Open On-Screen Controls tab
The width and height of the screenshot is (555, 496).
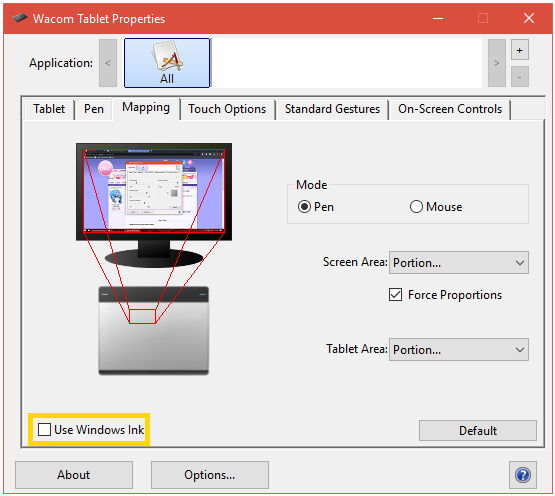pyautogui.click(x=450, y=109)
